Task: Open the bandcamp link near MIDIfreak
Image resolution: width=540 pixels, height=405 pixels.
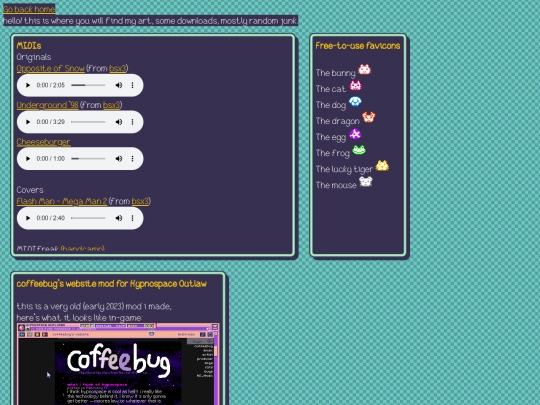Action: click(83, 248)
